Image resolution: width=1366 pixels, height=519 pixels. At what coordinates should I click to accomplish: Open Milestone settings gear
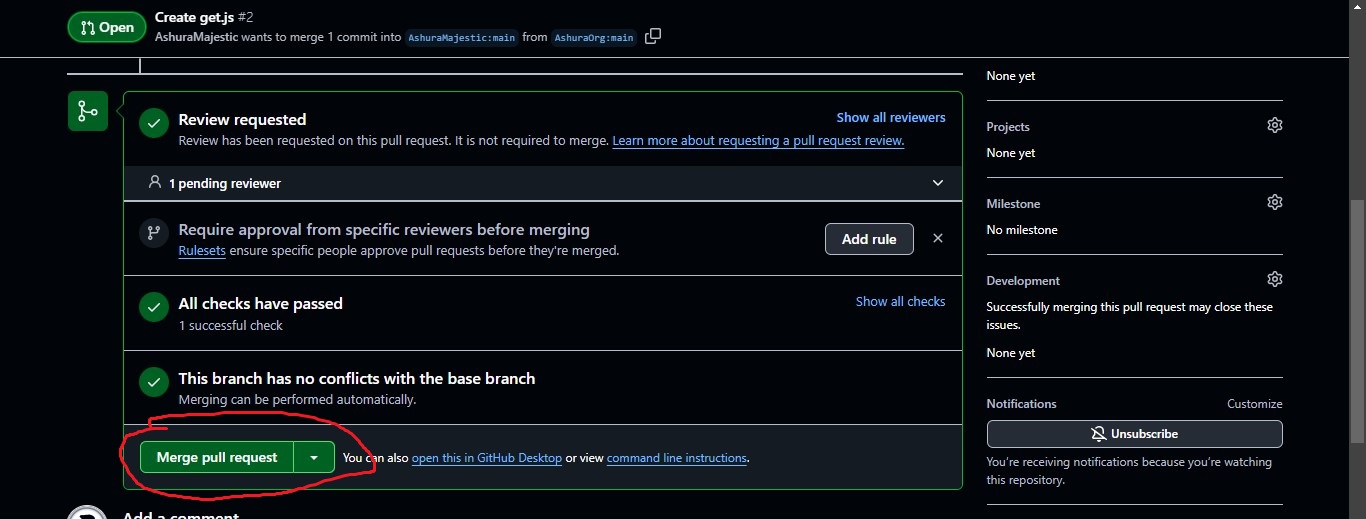(1274, 202)
